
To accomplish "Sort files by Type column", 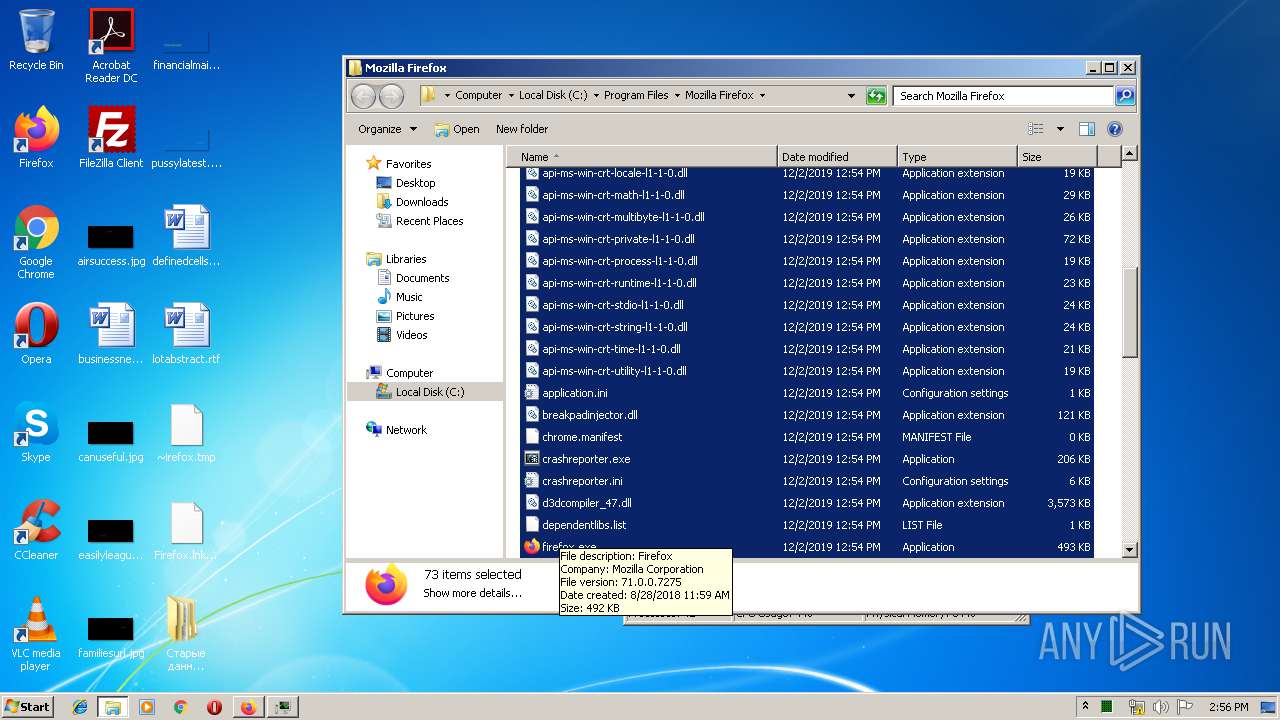I will click(957, 157).
